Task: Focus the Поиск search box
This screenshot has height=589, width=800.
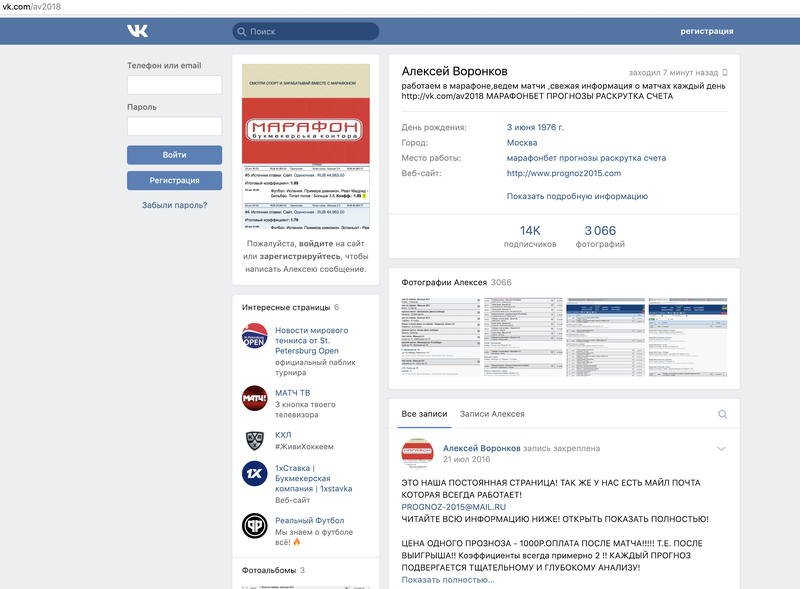Action: pos(306,31)
